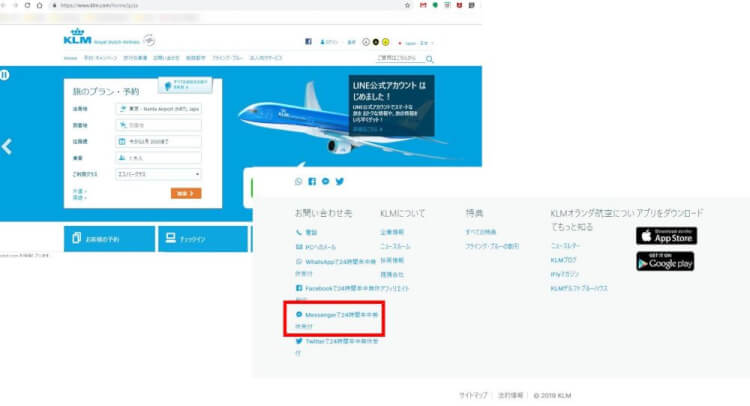
Task: Click the magnifier search icon in header
Action: point(430,59)
